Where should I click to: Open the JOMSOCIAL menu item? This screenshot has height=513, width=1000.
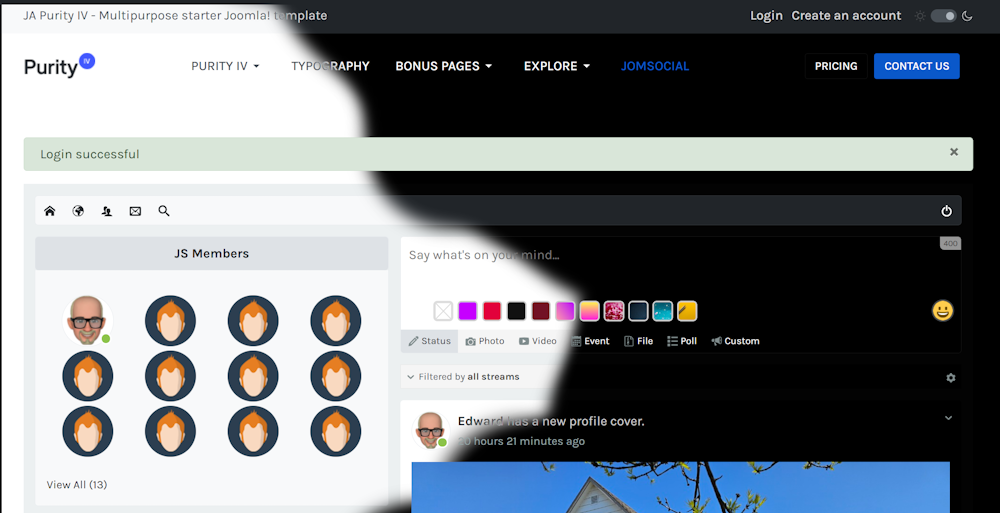point(655,66)
